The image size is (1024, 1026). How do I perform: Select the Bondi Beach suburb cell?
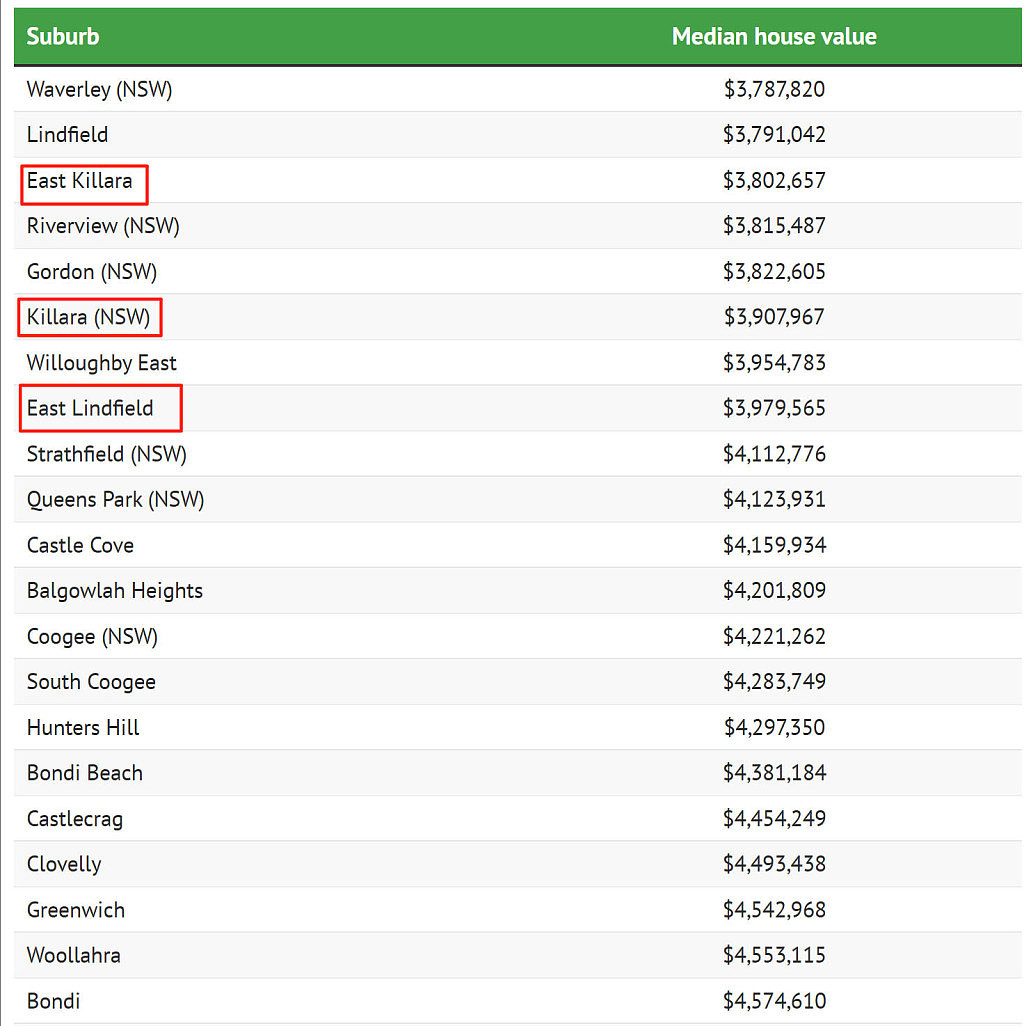[x=84, y=773]
